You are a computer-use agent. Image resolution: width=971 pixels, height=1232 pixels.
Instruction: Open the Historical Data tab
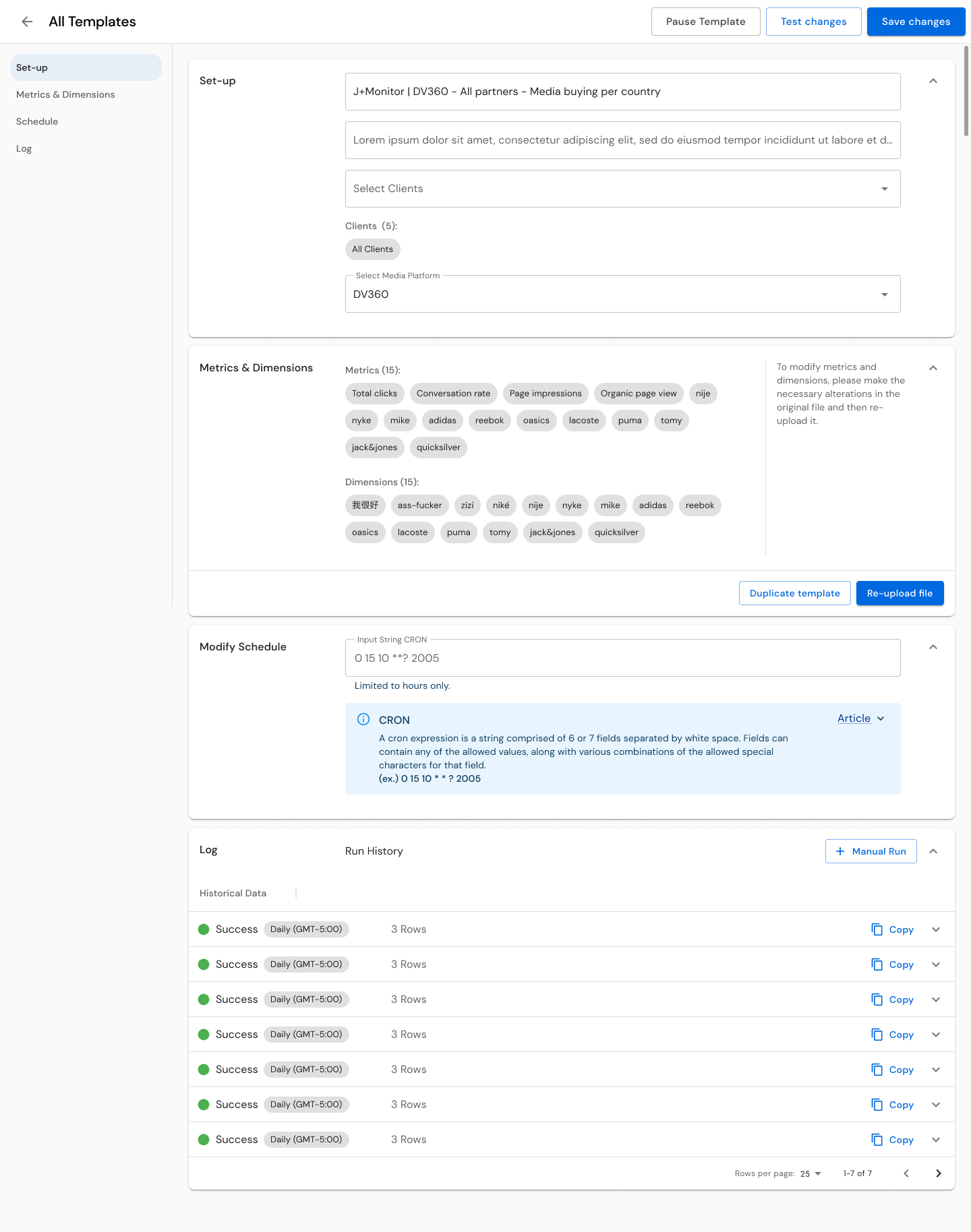[233, 893]
